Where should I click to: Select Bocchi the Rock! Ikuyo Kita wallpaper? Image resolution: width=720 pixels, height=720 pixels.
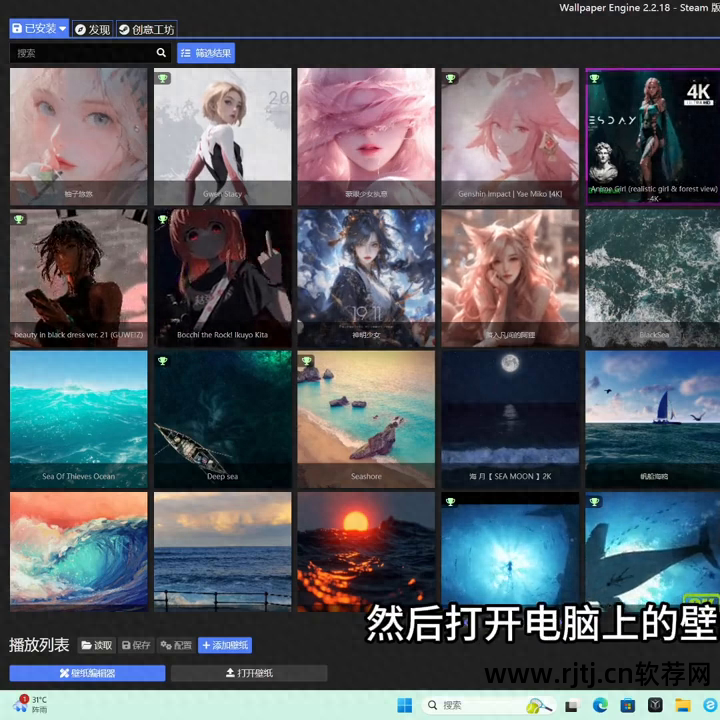tap(223, 278)
